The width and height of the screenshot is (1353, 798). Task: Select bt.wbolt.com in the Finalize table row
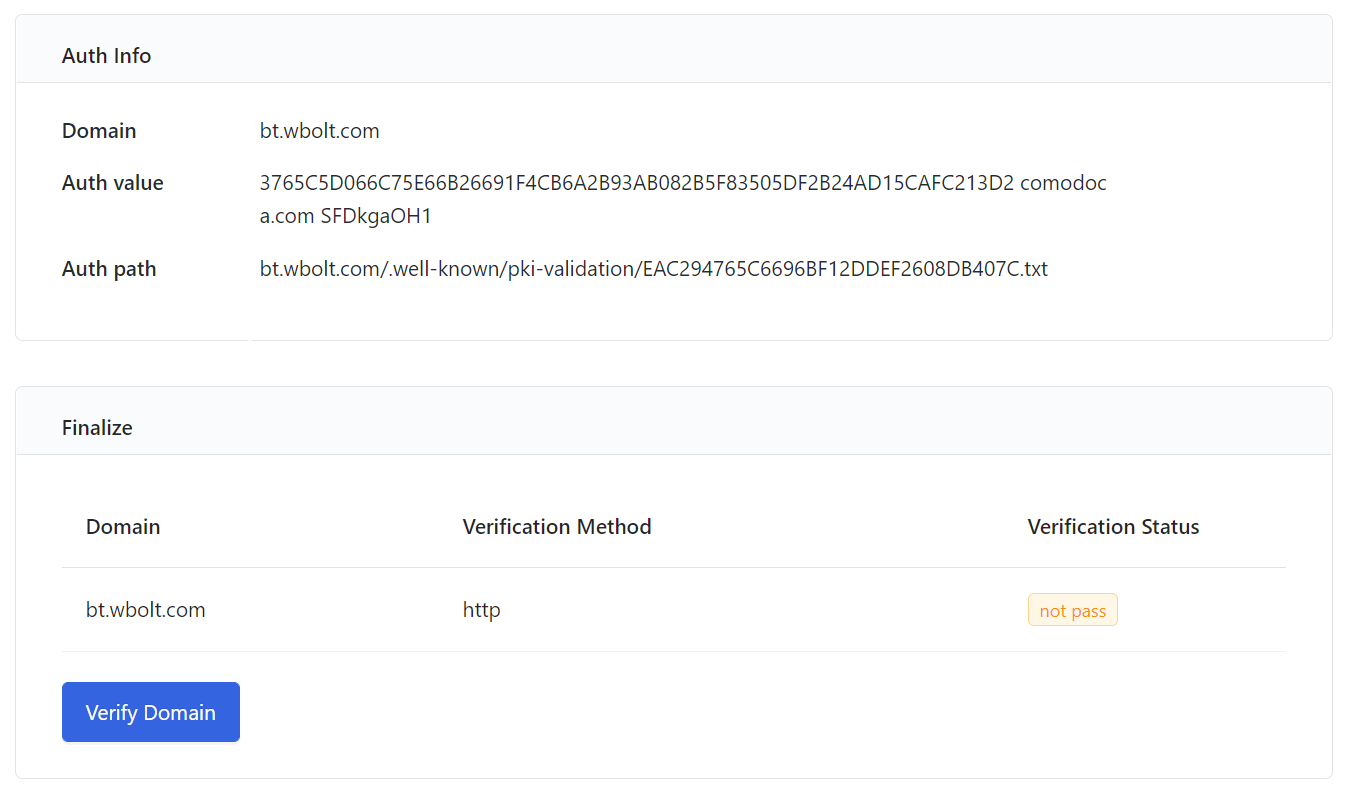point(146,610)
